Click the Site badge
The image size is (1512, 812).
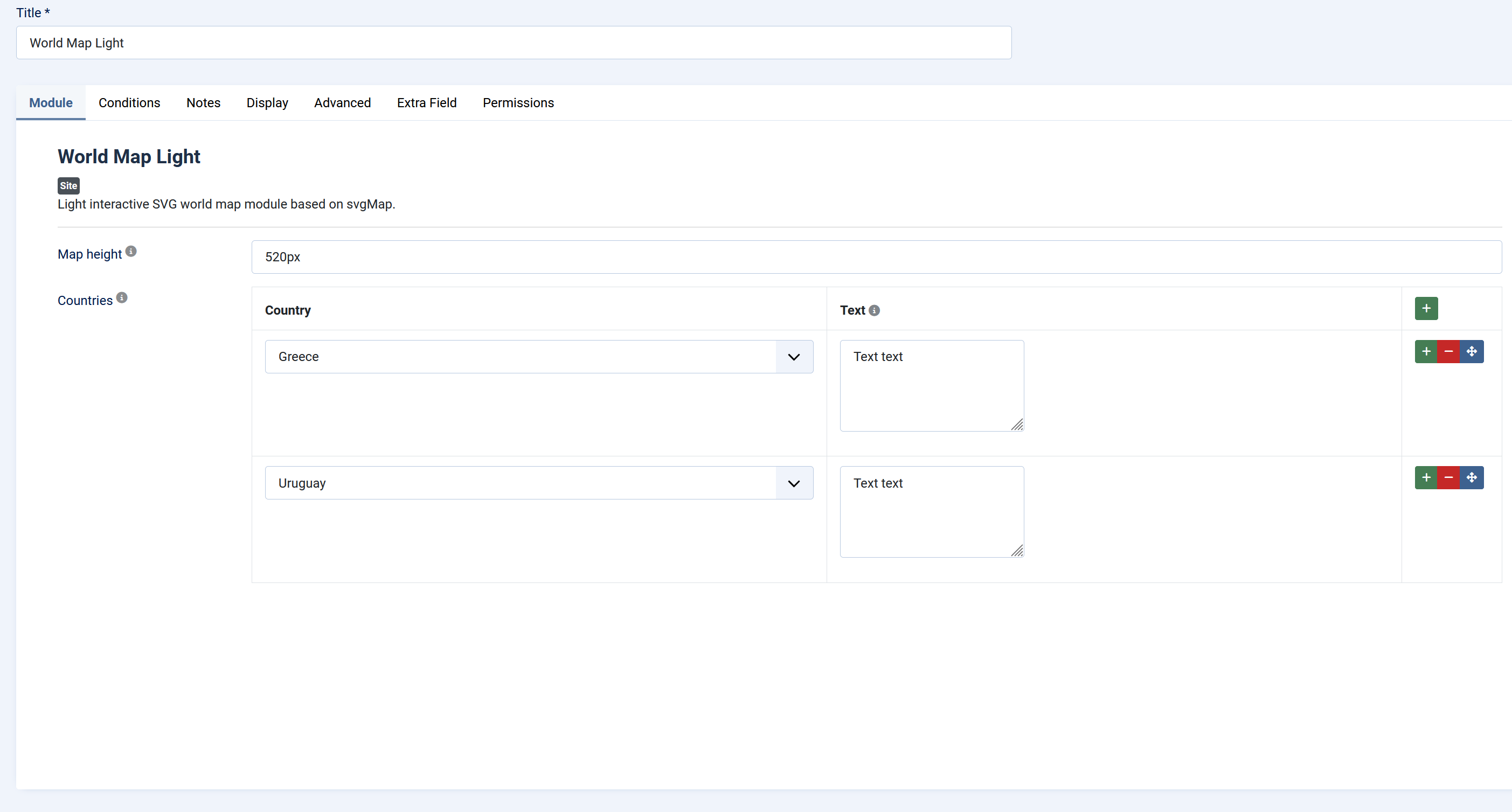(x=68, y=186)
